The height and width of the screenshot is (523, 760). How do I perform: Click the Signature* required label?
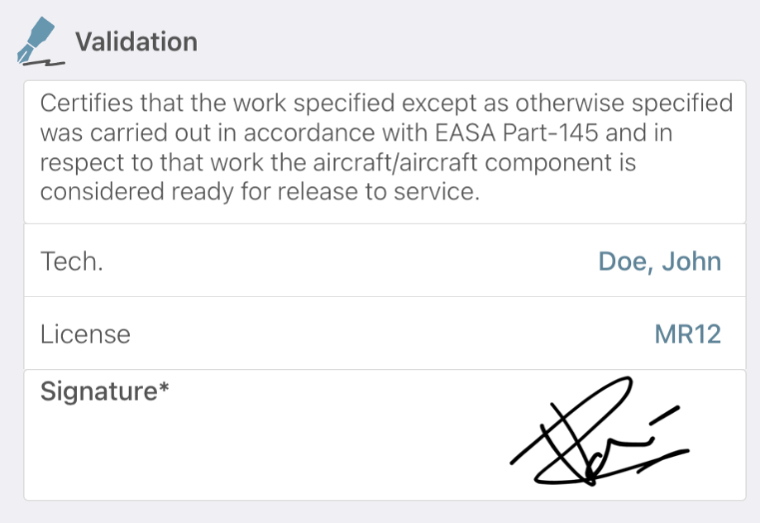(105, 391)
